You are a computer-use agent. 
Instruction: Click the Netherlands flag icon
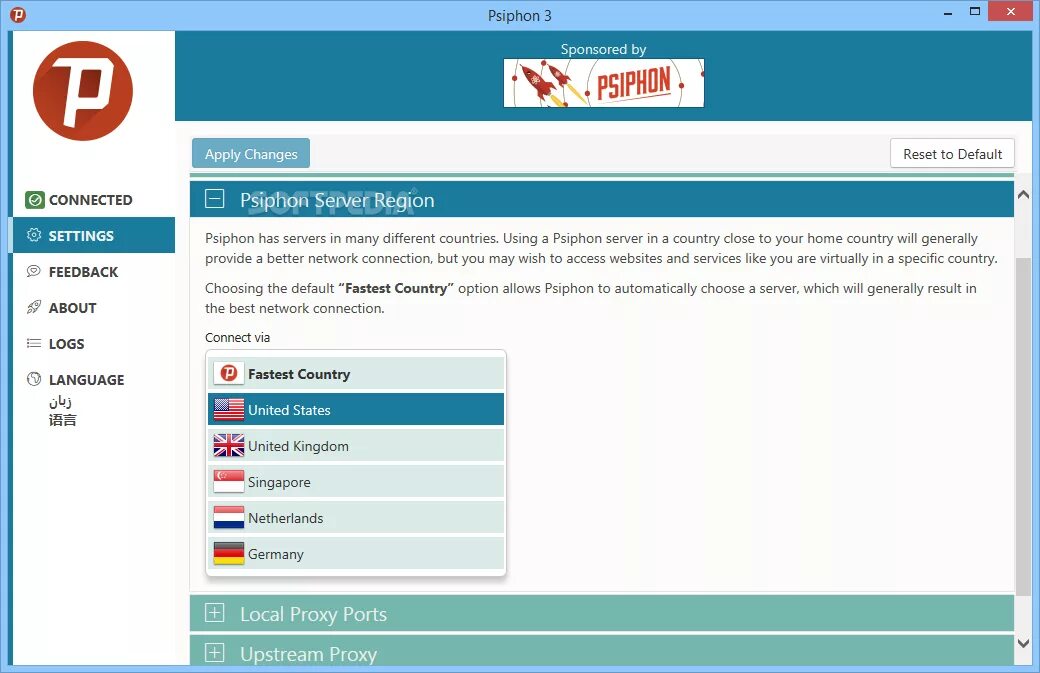229,517
